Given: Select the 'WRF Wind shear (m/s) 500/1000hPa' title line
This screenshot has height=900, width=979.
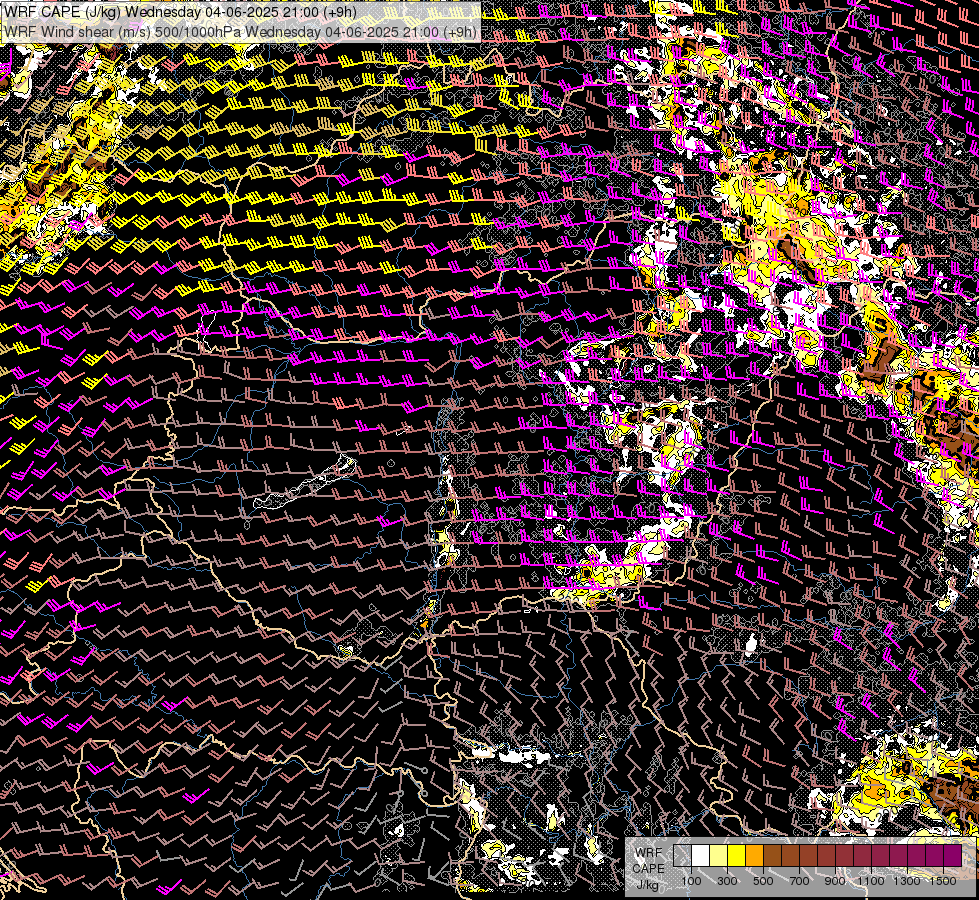Looking at the screenshot, I should pyautogui.click(x=240, y=32).
